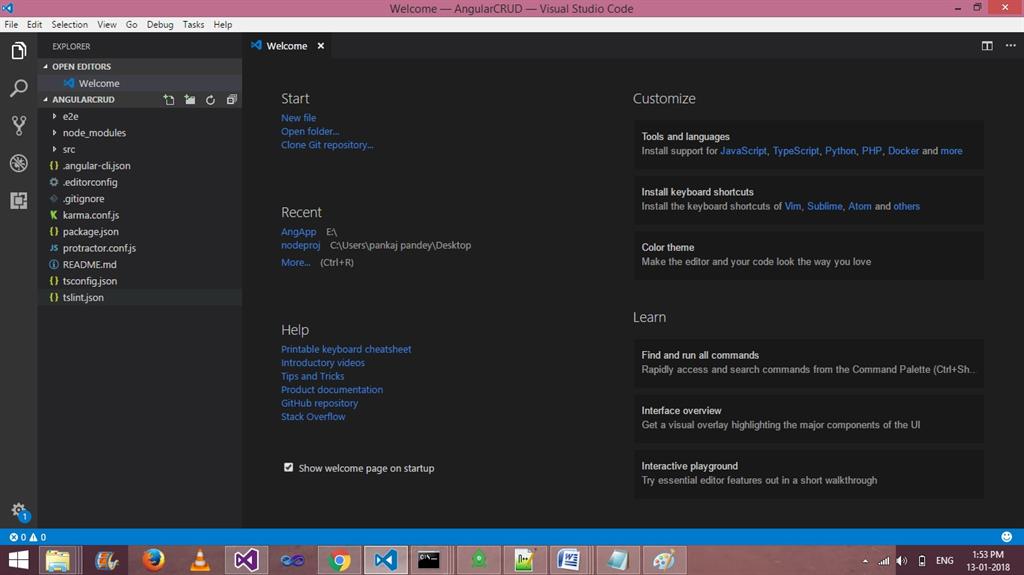Open the Go menu
This screenshot has height=575, width=1024.
(131, 25)
